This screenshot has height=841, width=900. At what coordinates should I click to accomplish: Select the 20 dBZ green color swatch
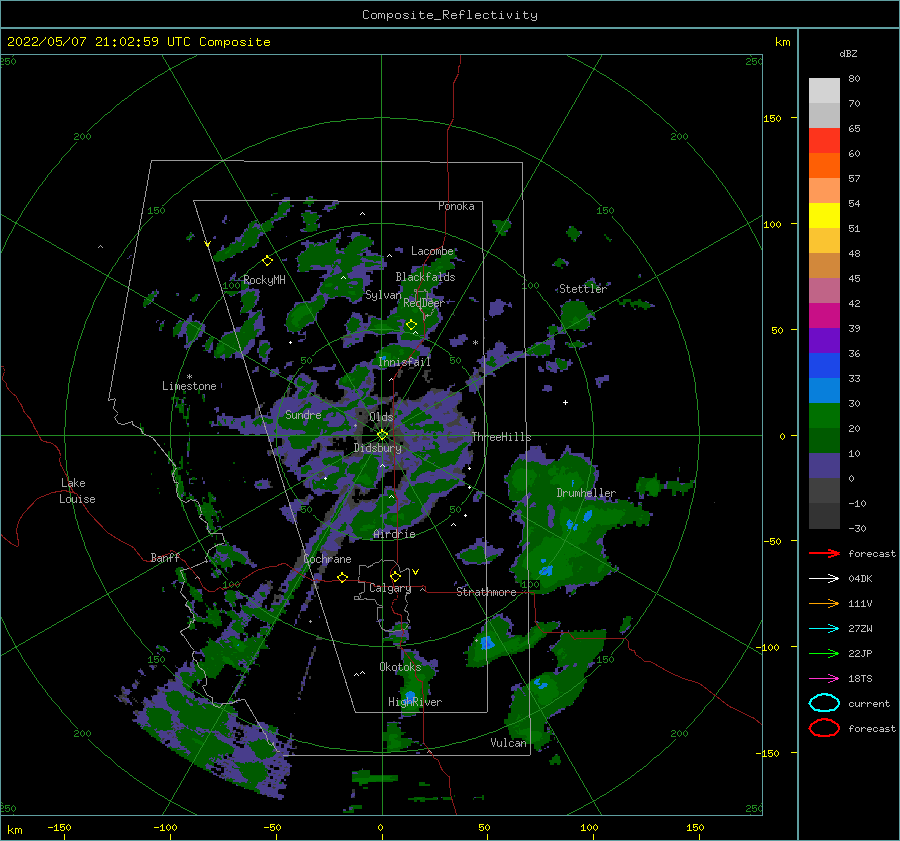(x=824, y=440)
